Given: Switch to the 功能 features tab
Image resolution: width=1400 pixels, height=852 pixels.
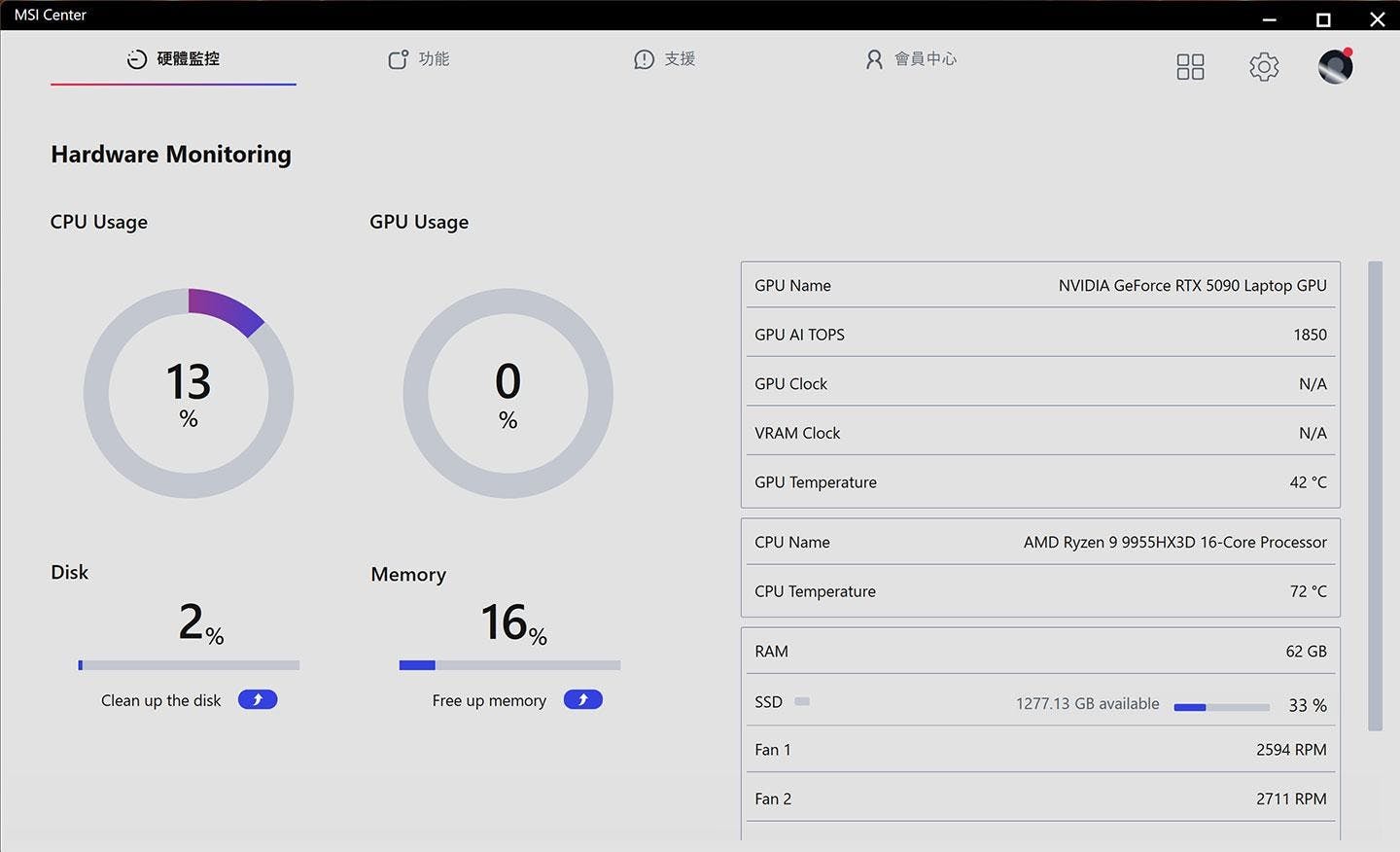Looking at the screenshot, I should tap(419, 59).
